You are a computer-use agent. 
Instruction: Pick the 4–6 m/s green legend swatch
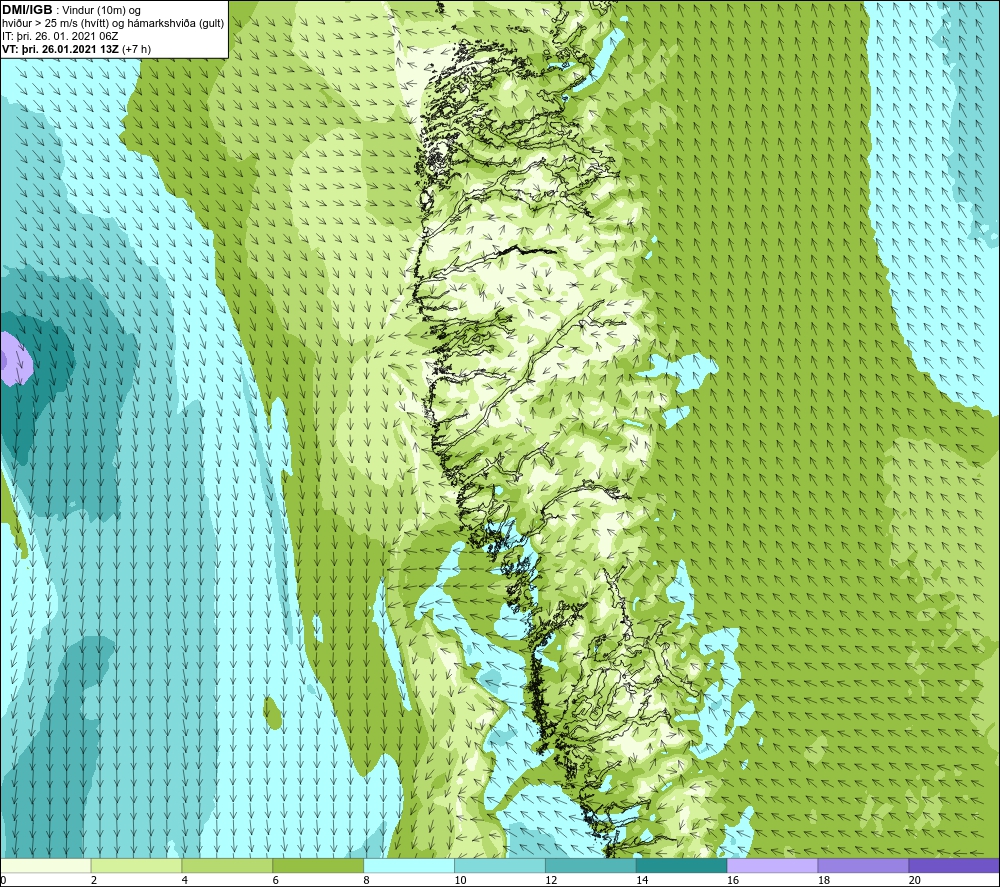[227, 865]
